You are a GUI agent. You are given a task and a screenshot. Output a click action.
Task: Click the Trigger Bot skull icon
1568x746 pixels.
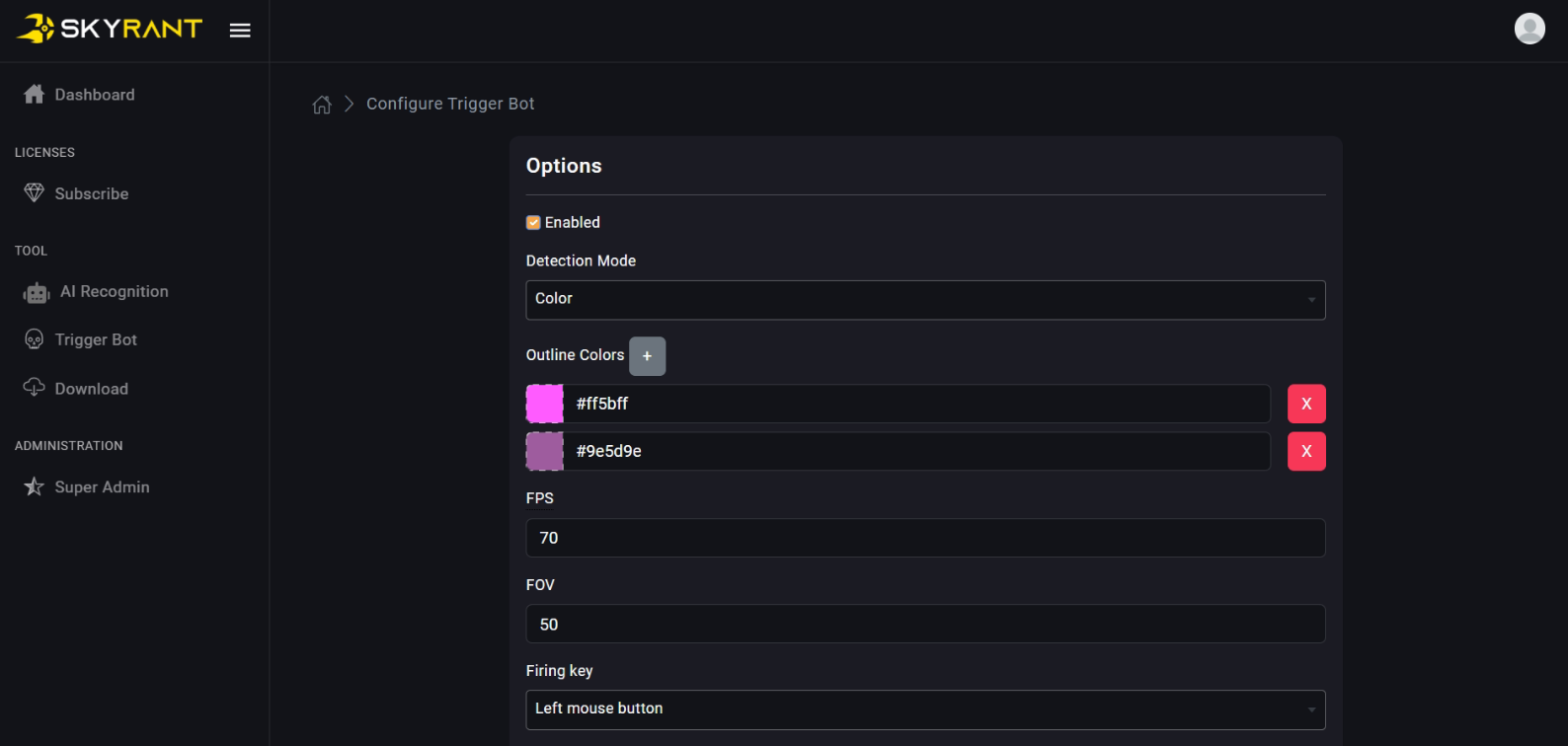(x=35, y=339)
